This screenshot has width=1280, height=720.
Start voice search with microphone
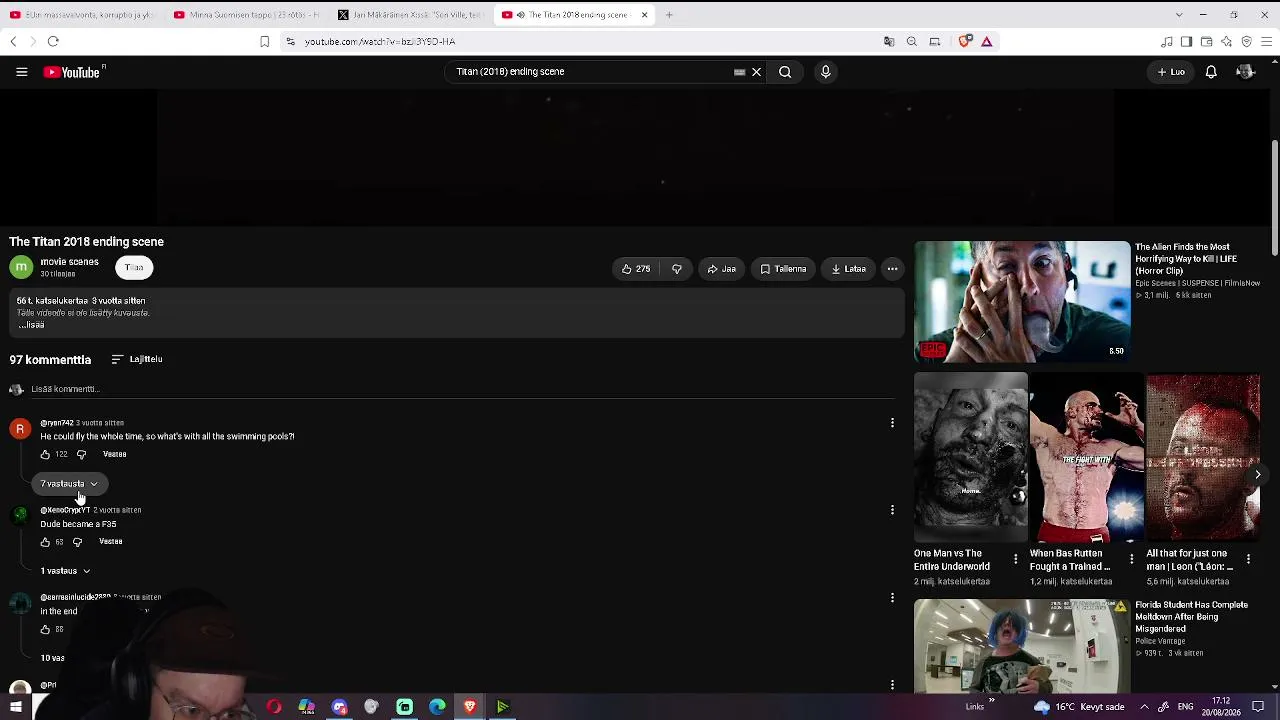(x=825, y=72)
